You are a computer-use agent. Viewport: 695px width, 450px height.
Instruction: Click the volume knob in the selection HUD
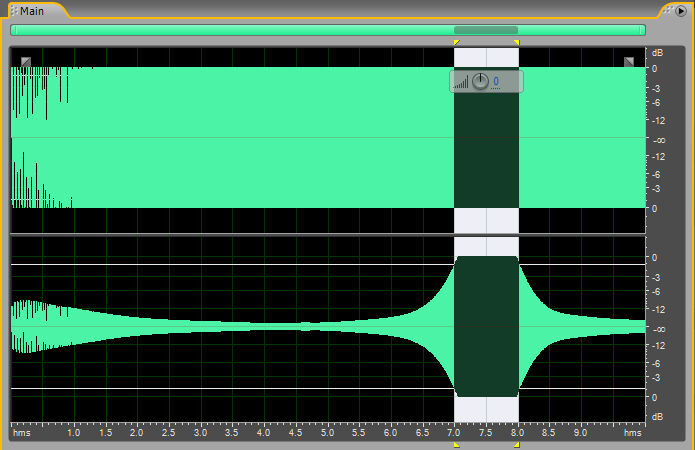(x=480, y=81)
